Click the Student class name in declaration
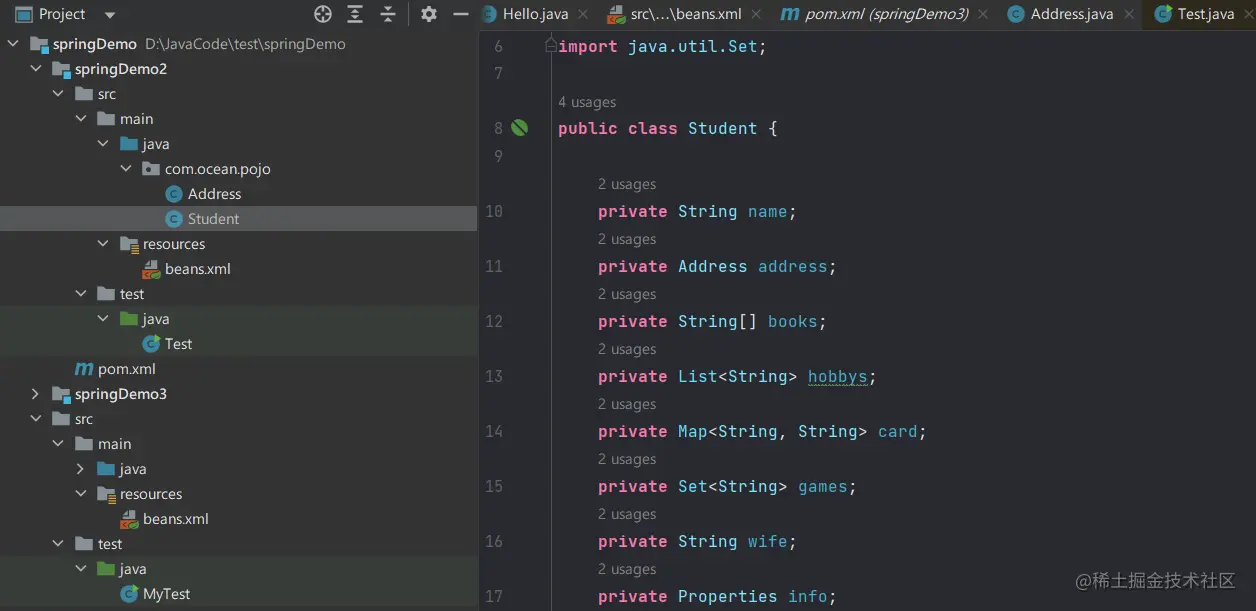Image resolution: width=1256 pixels, height=611 pixels. coord(722,128)
